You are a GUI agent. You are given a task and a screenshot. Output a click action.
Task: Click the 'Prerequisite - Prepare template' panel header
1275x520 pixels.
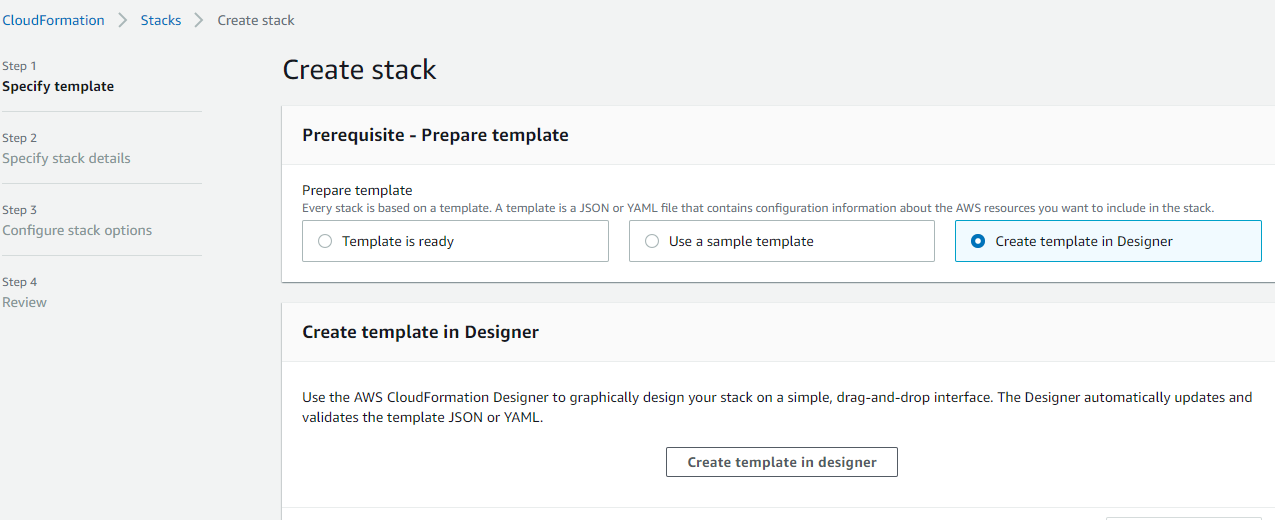pyautogui.click(x=436, y=135)
